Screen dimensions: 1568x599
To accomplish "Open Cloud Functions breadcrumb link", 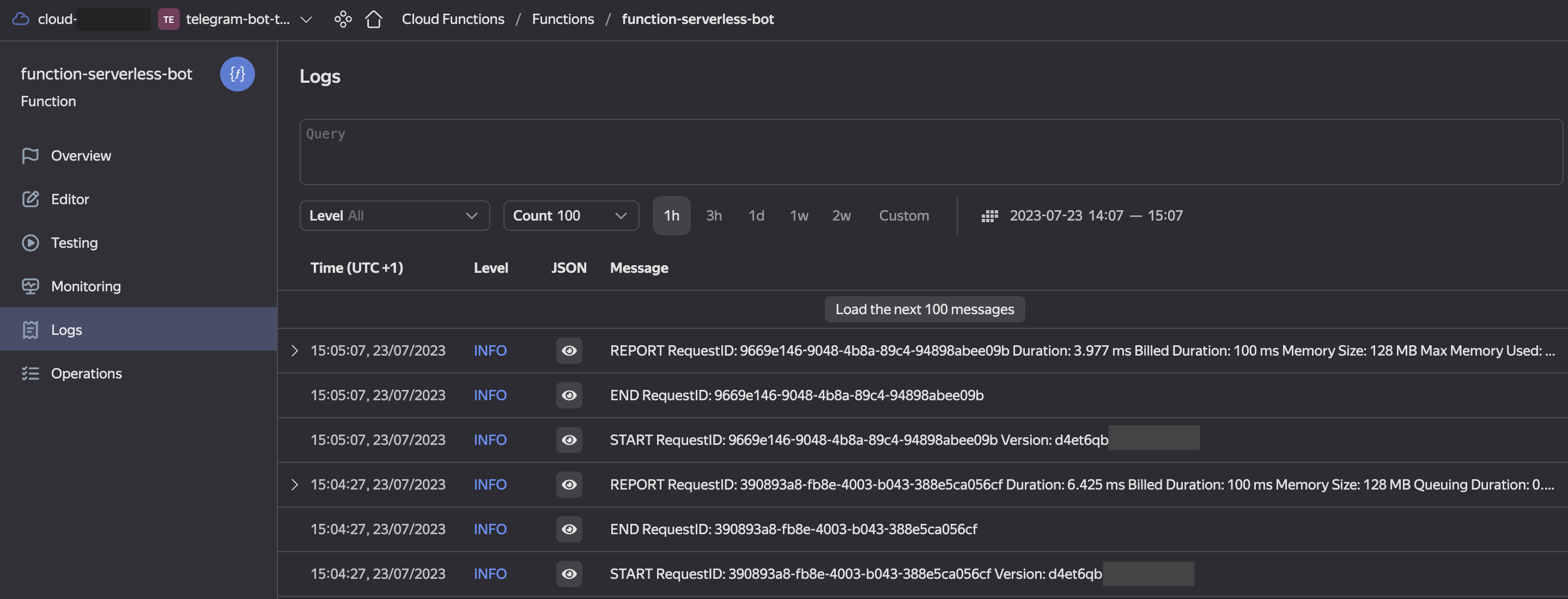I will point(452,20).
